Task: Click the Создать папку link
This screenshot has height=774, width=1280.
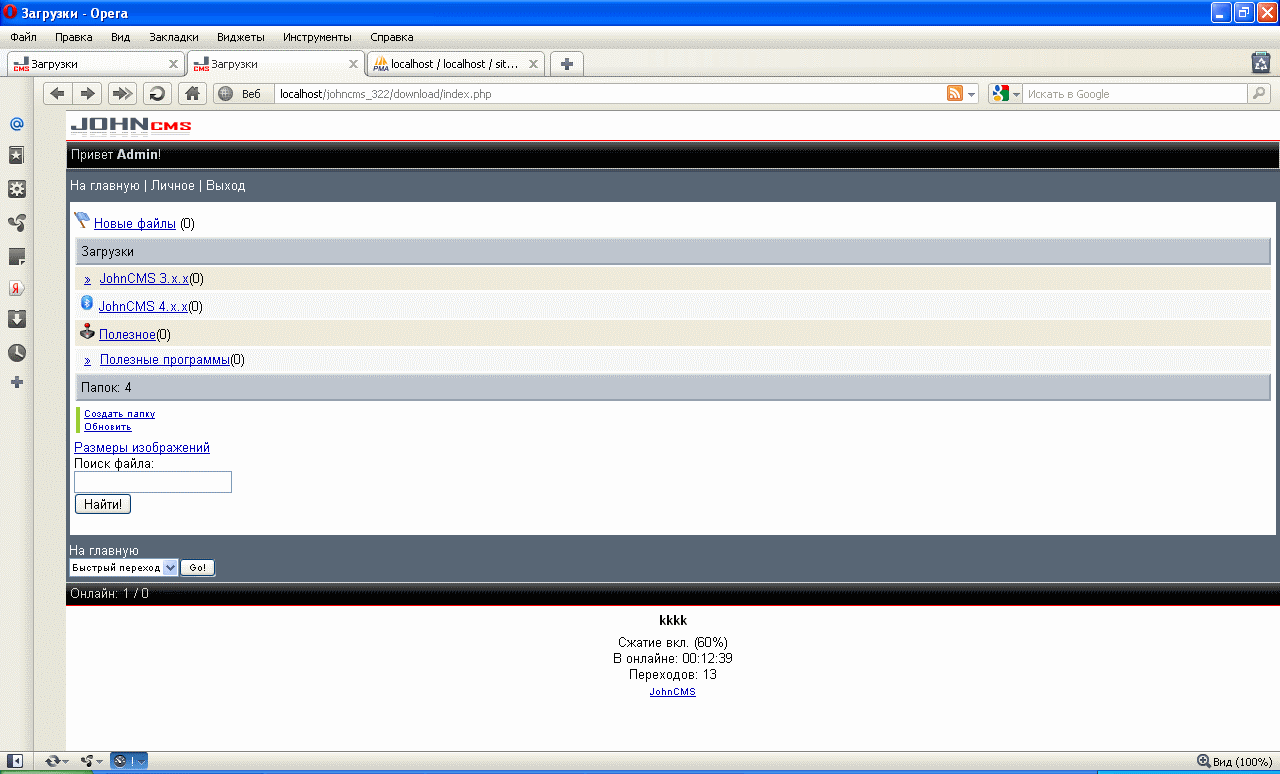Action: point(119,414)
